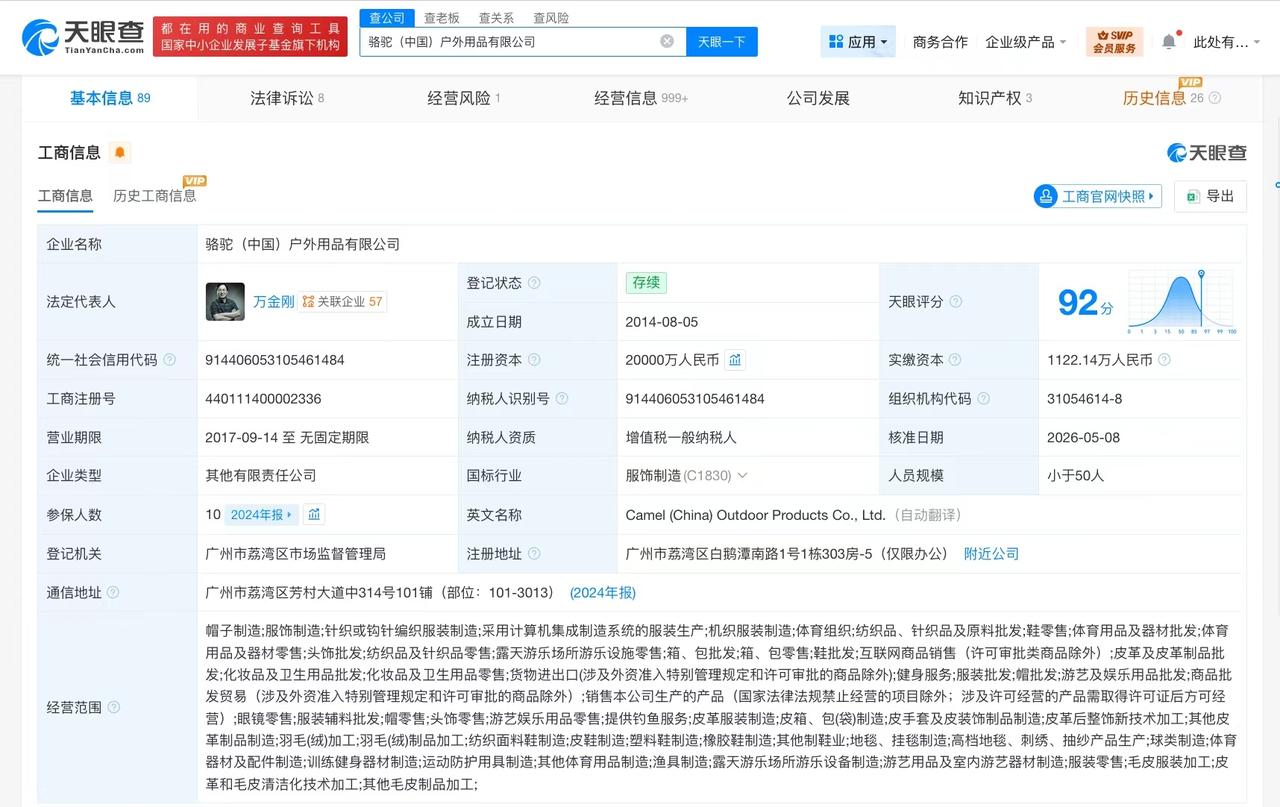Click the English name Camel (China) Outdoor Products
This screenshot has width=1280, height=807.
[x=756, y=515]
